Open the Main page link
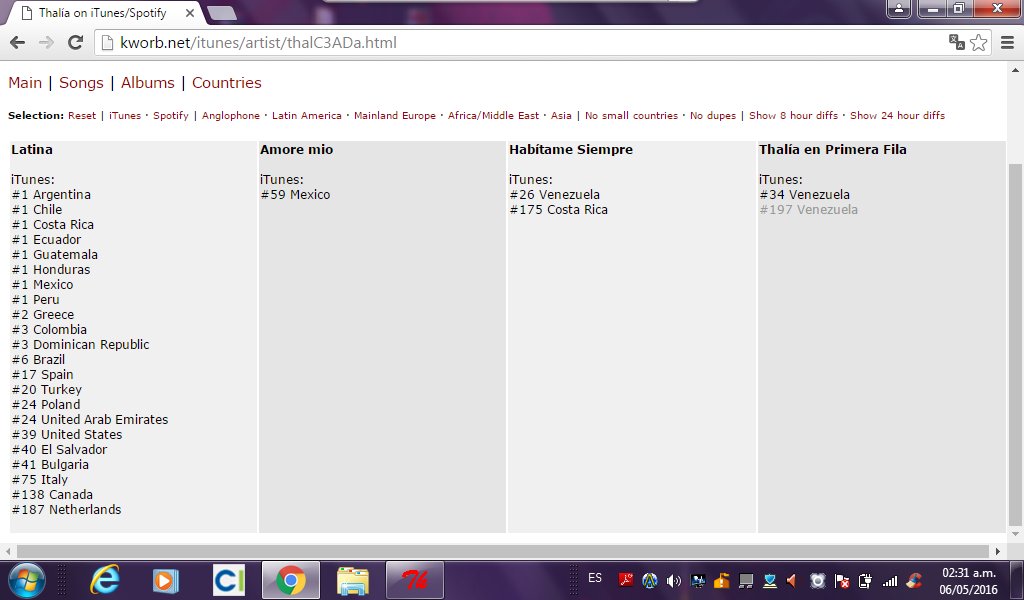Image resolution: width=1024 pixels, height=600 pixels. 25,83
